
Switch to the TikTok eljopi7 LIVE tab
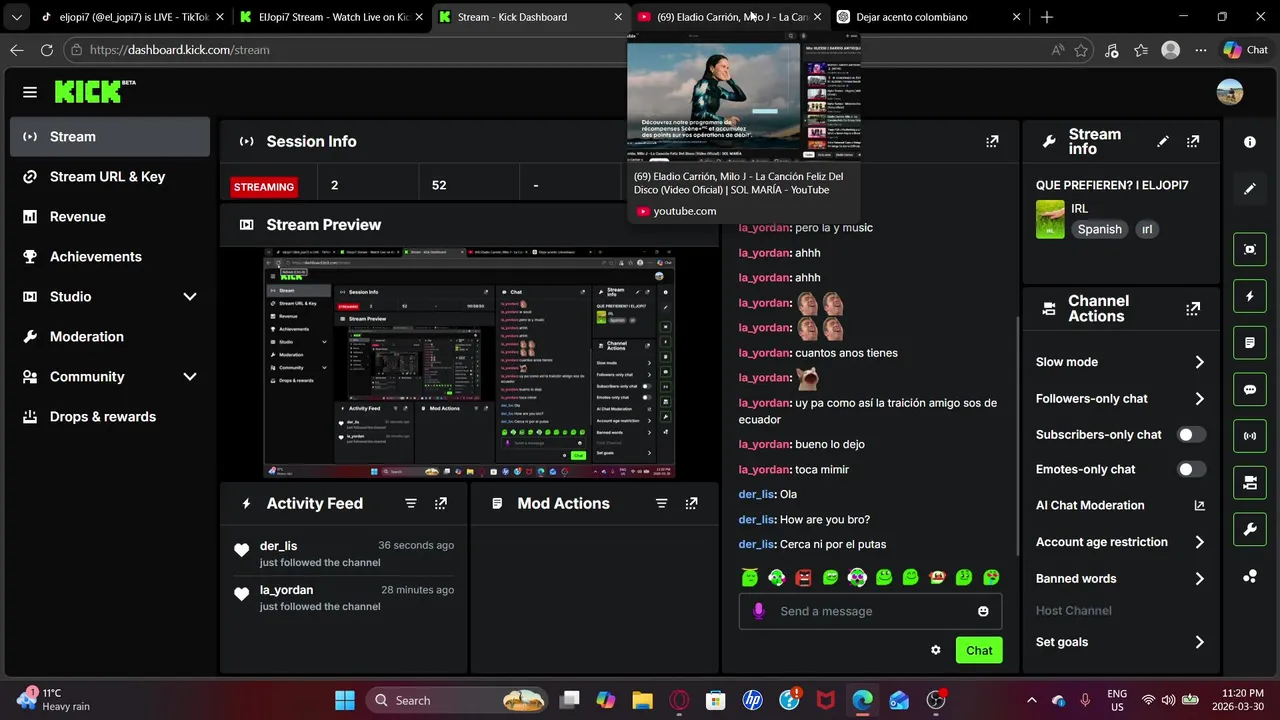(130, 17)
